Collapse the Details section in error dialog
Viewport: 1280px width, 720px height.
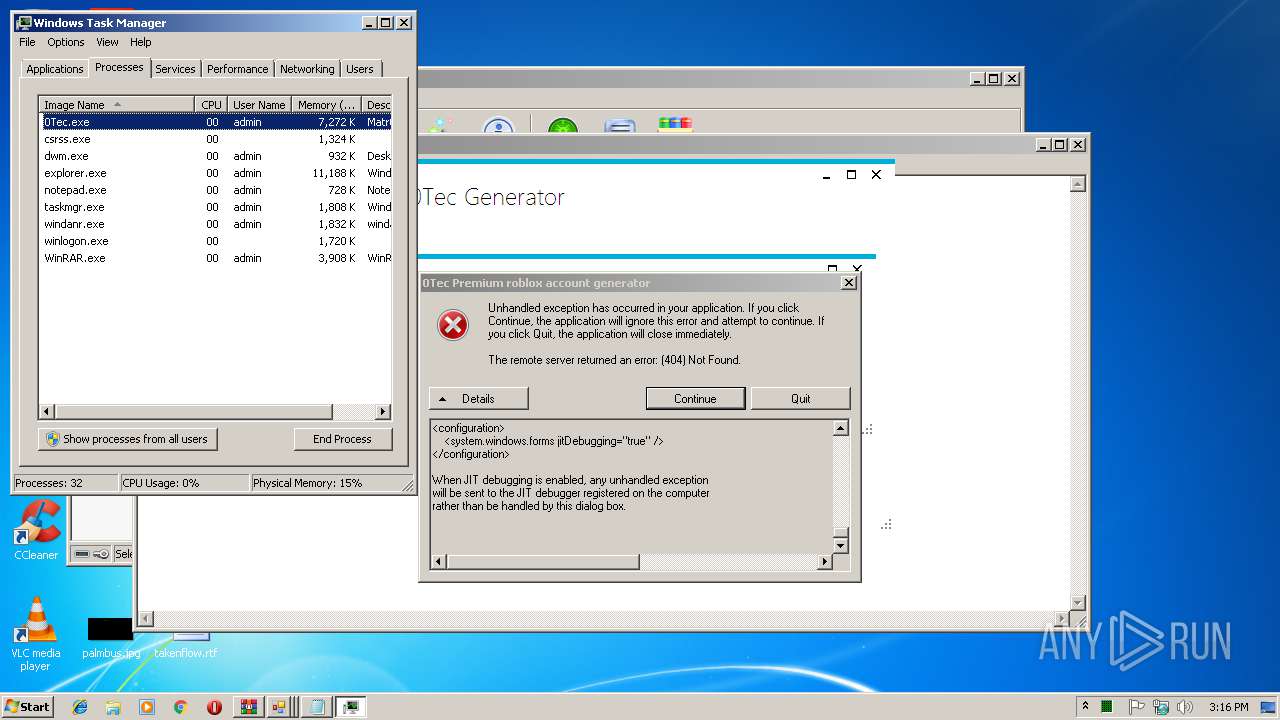coord(479,398)
